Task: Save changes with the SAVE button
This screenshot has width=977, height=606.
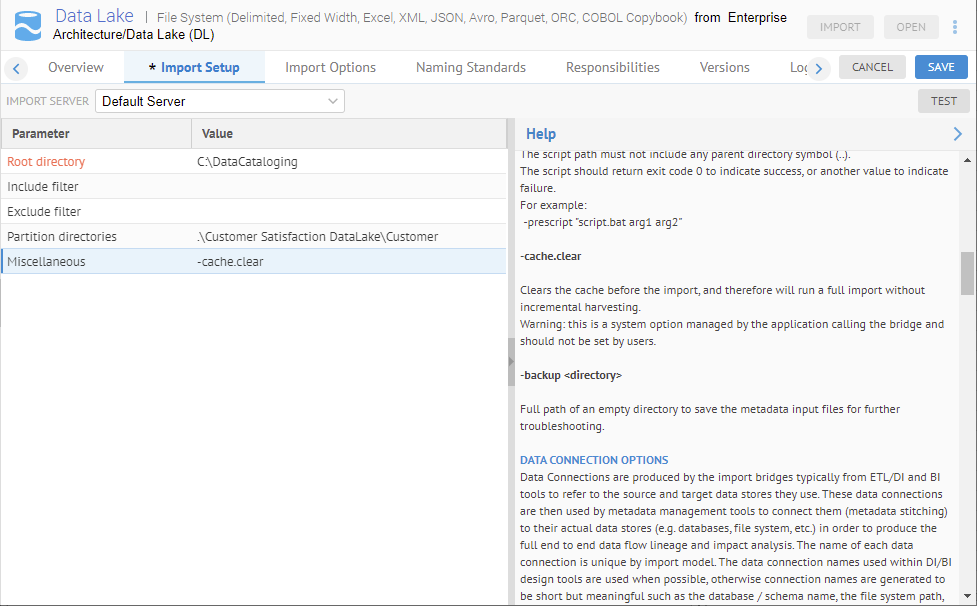Action: tap(940, 67)
